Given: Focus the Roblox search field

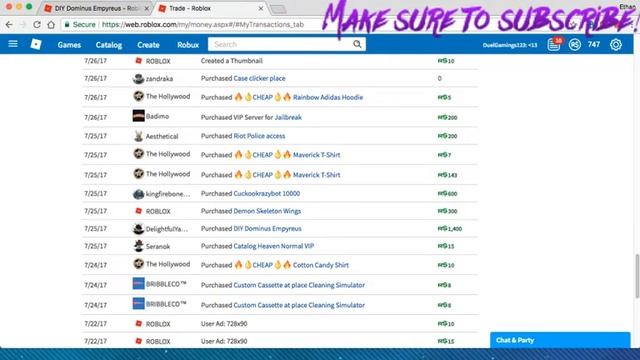Looking at the screenshot, I should point(280,44).
